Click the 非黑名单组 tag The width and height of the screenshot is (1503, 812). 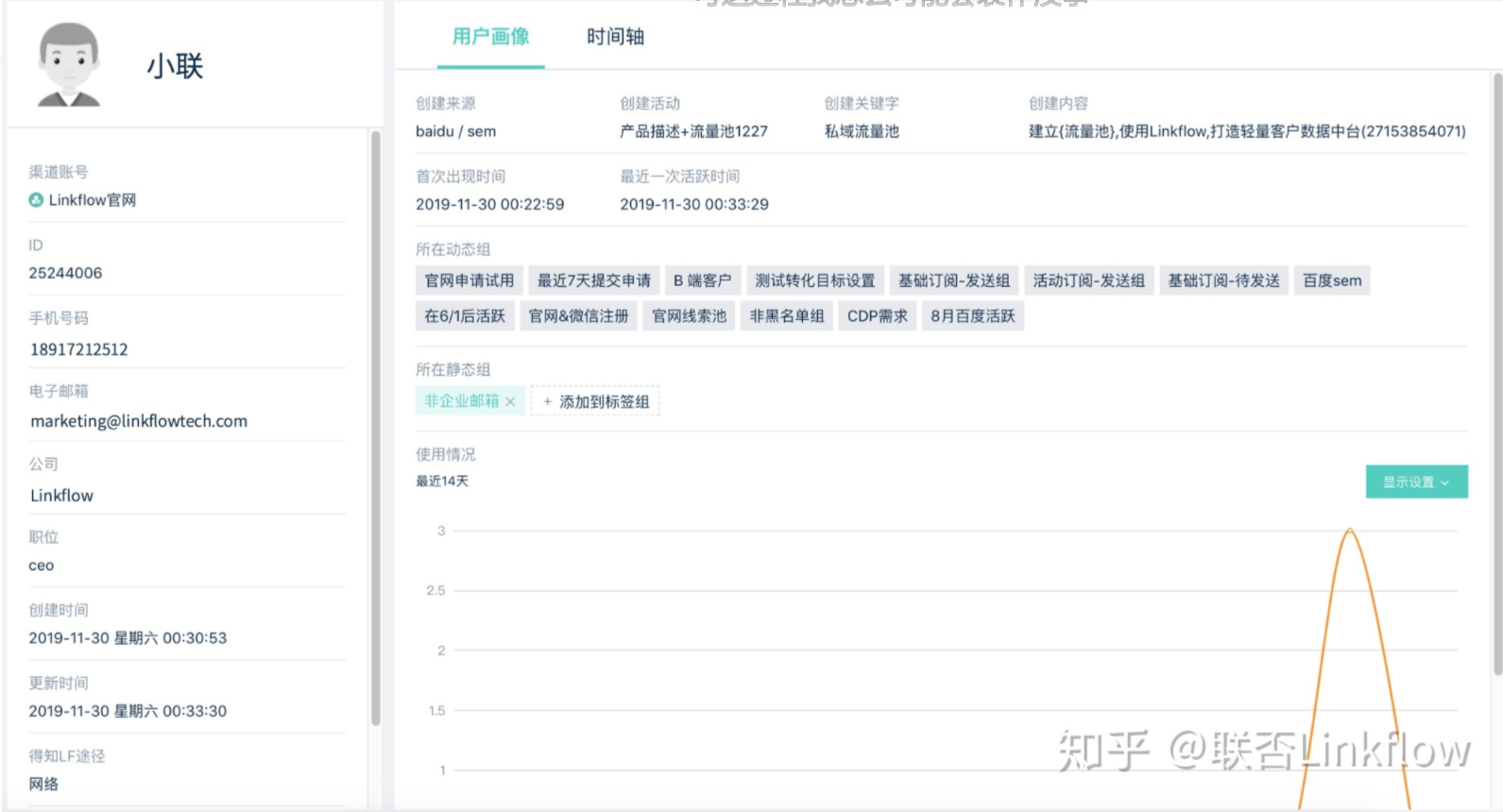787,315
